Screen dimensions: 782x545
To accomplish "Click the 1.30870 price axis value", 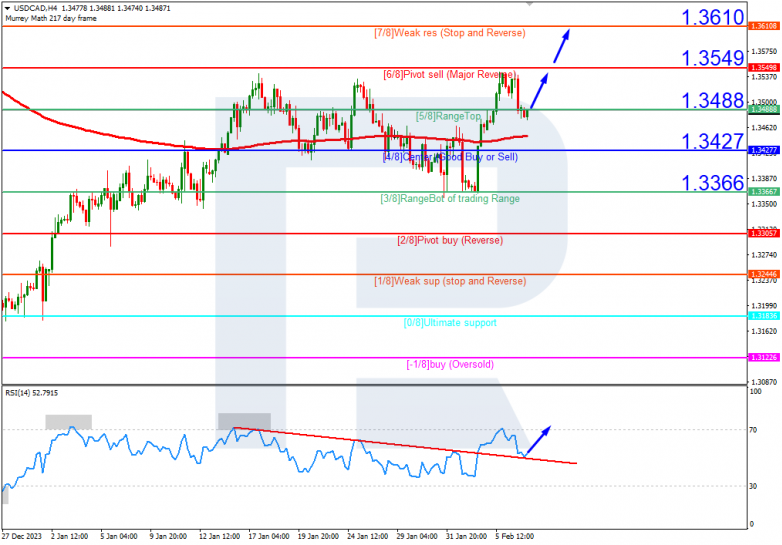I will coord(764,382).
